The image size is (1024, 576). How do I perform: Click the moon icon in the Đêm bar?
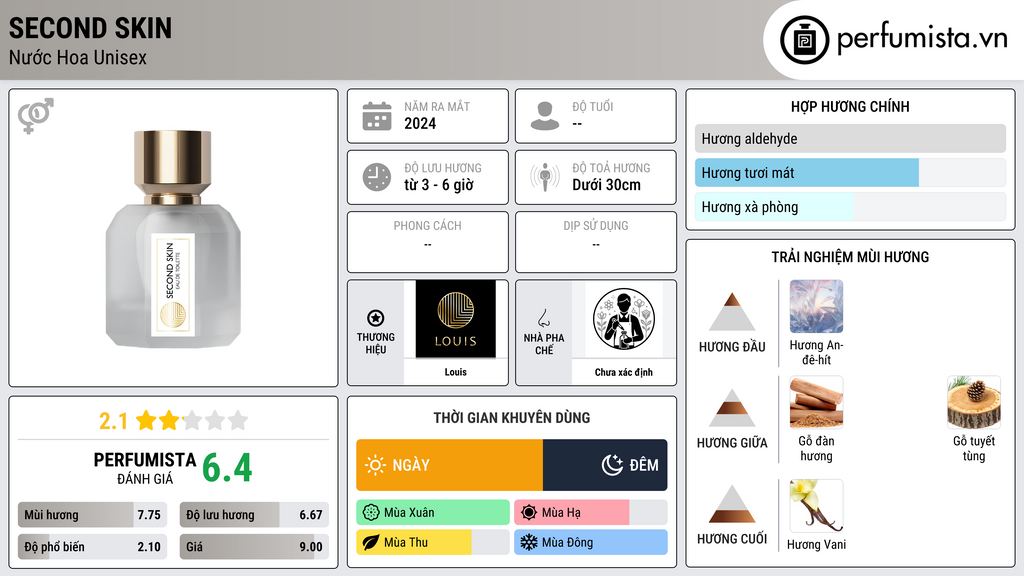pyautogui.click(x=612, y=465)
